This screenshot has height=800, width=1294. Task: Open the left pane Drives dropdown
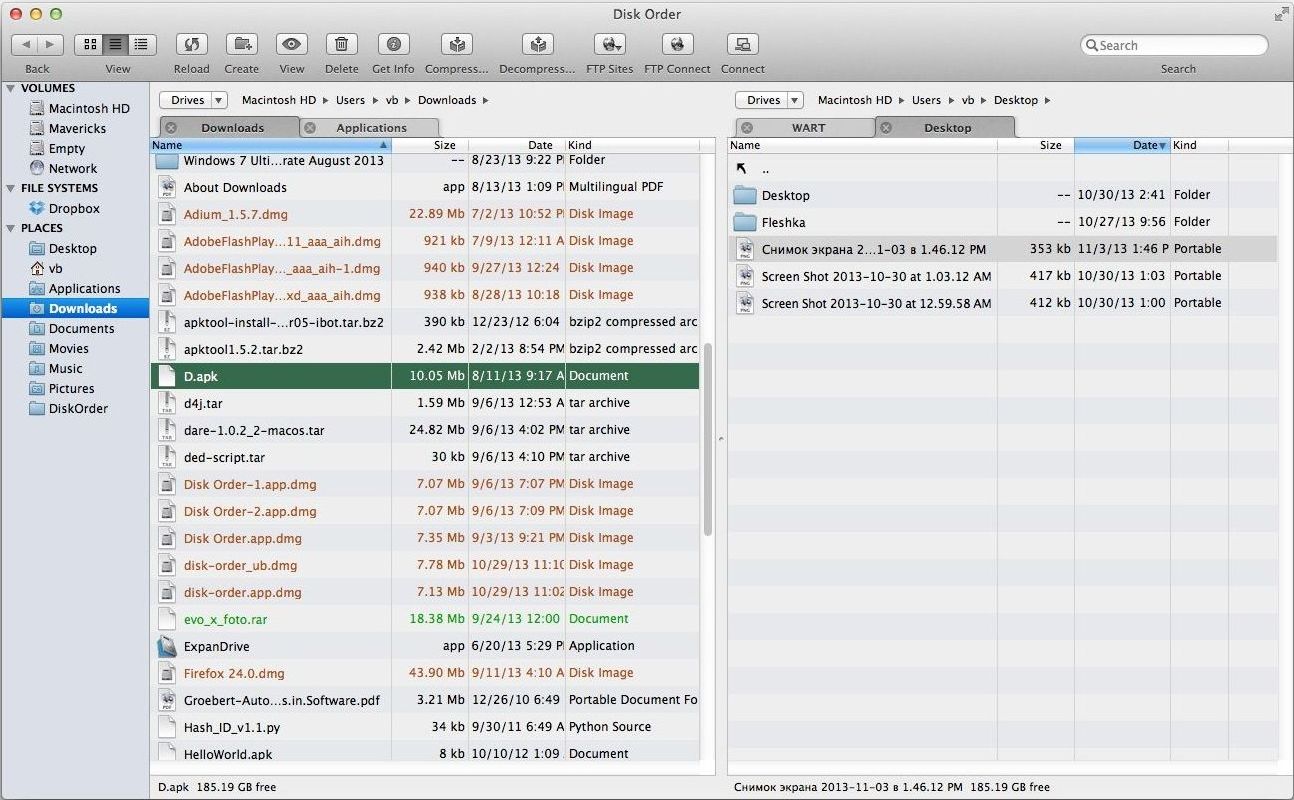[x=194, y=100]
